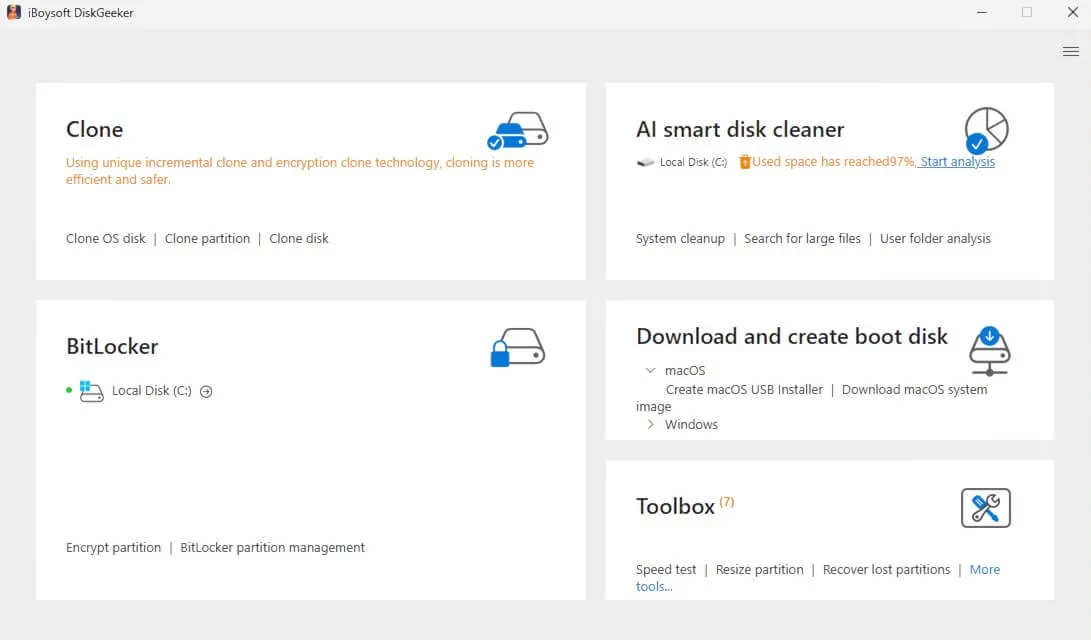Open the Toolbox wrench icon
Screen dimensions: 1091x640
985,508
